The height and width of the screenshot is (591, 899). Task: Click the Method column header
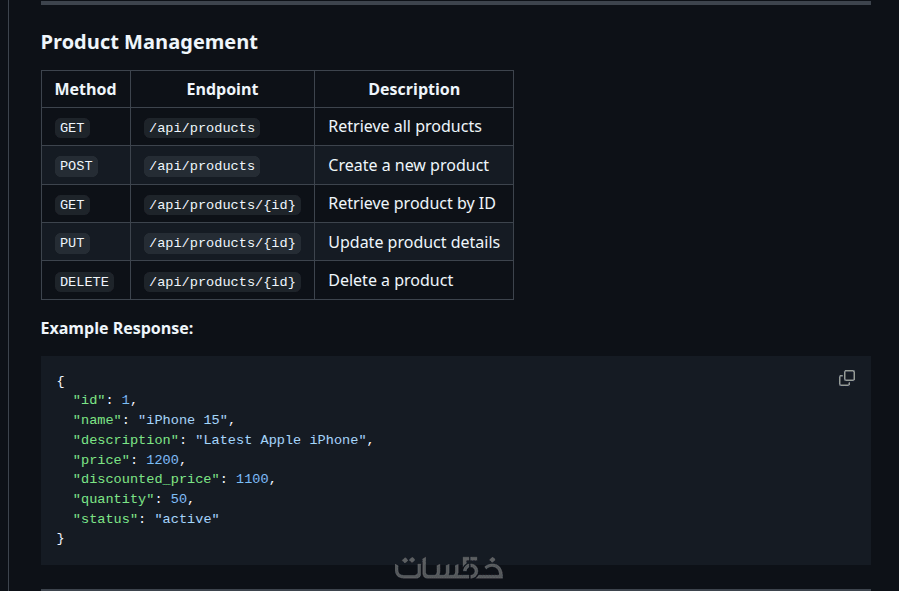(x=86, y=89)
